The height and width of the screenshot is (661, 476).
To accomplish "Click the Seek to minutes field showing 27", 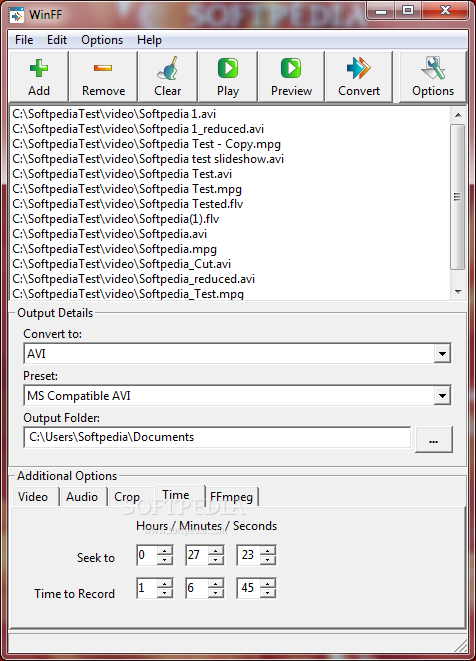I will pyautogui.click(x=197, y=555).
